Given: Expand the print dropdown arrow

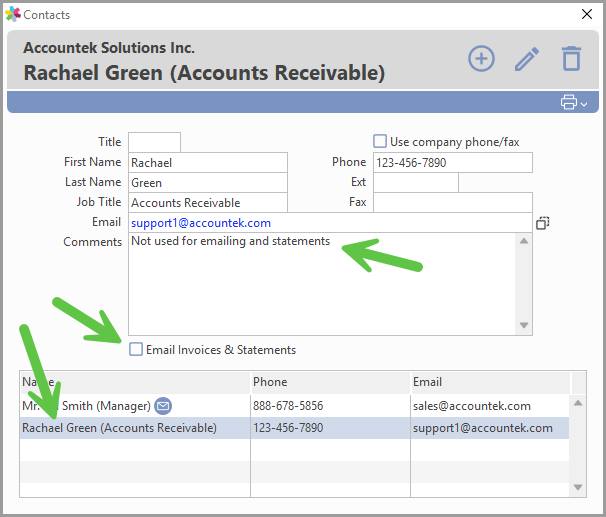Looking at the screenshot, I should pos(584,104).
